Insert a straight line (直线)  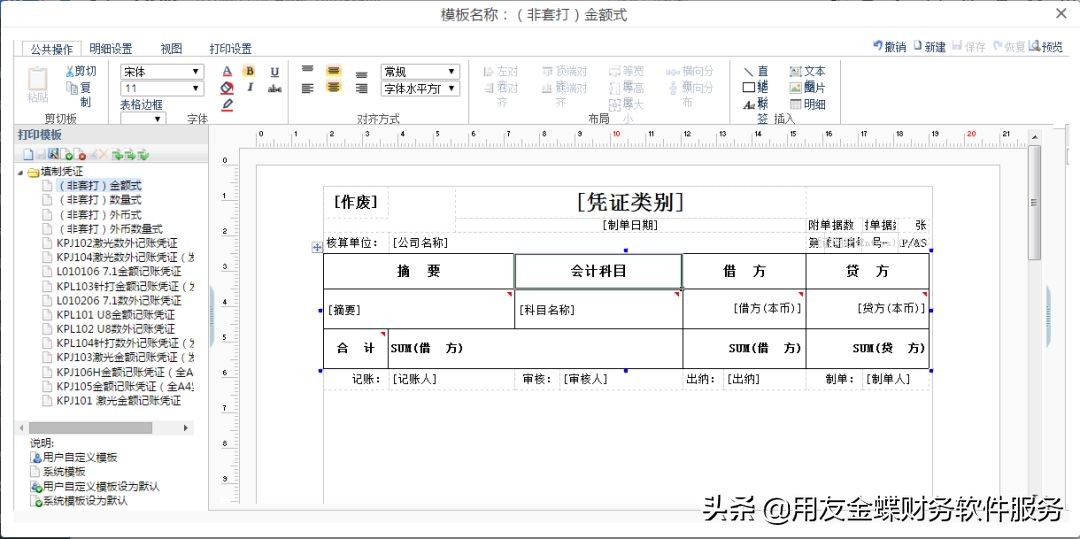point(756,71)
